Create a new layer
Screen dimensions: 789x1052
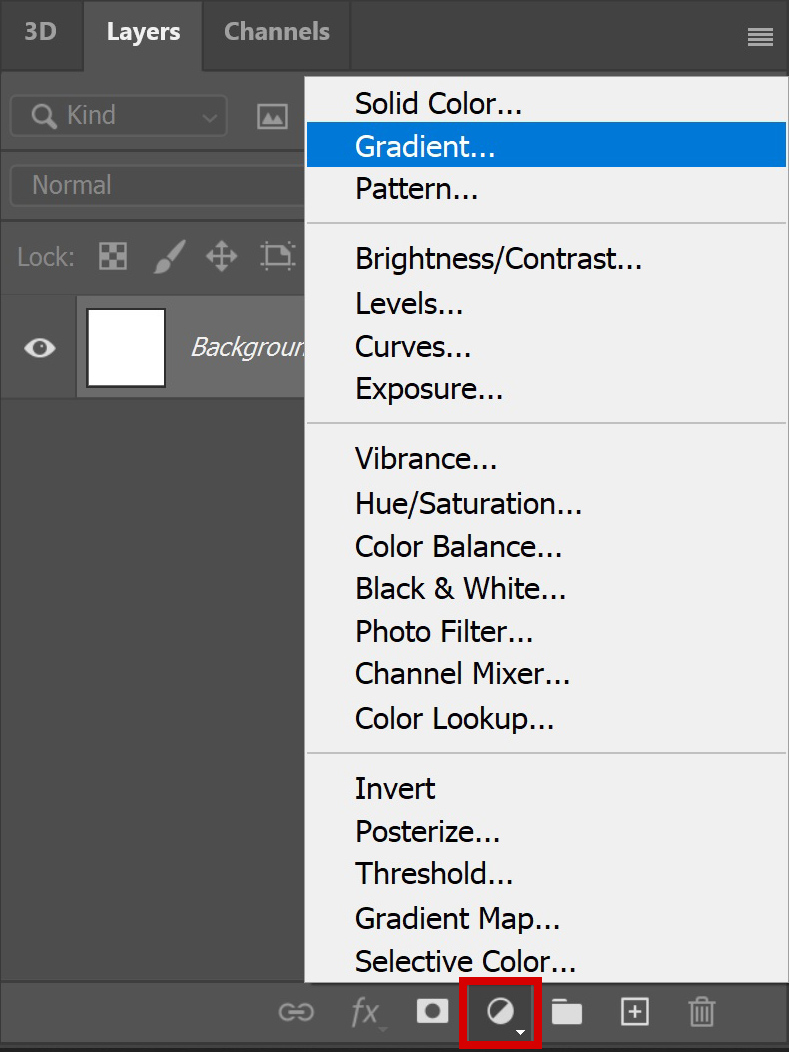634,1012
